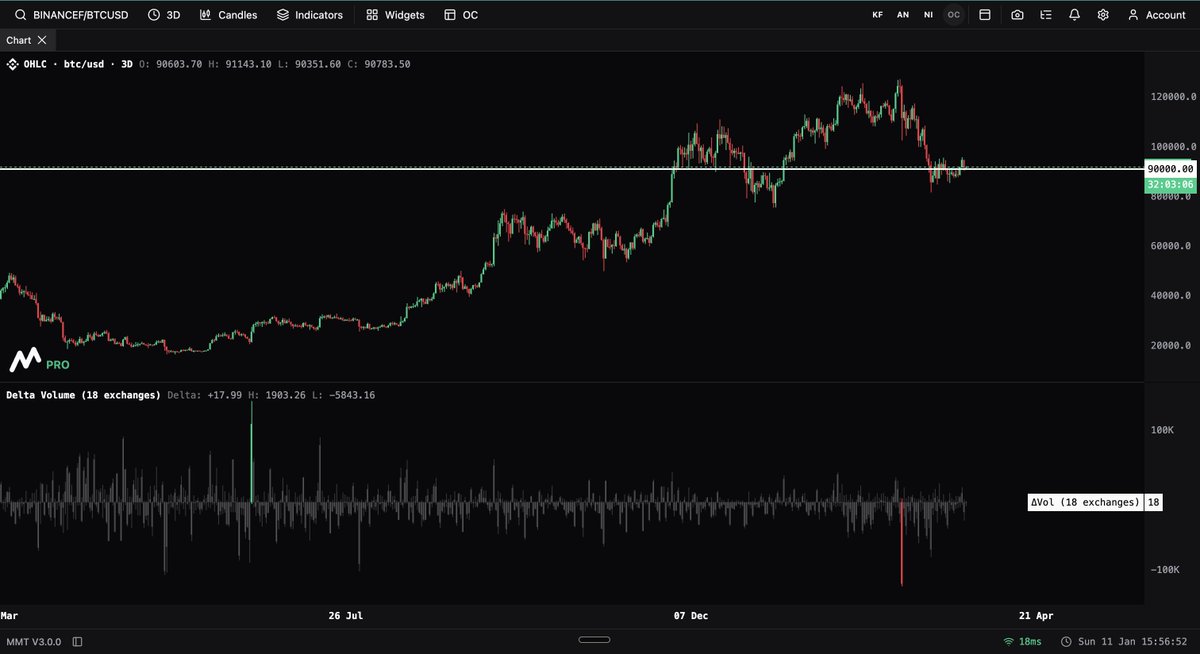
Task: Select the circled OC workspace
Action: [954, 15]
